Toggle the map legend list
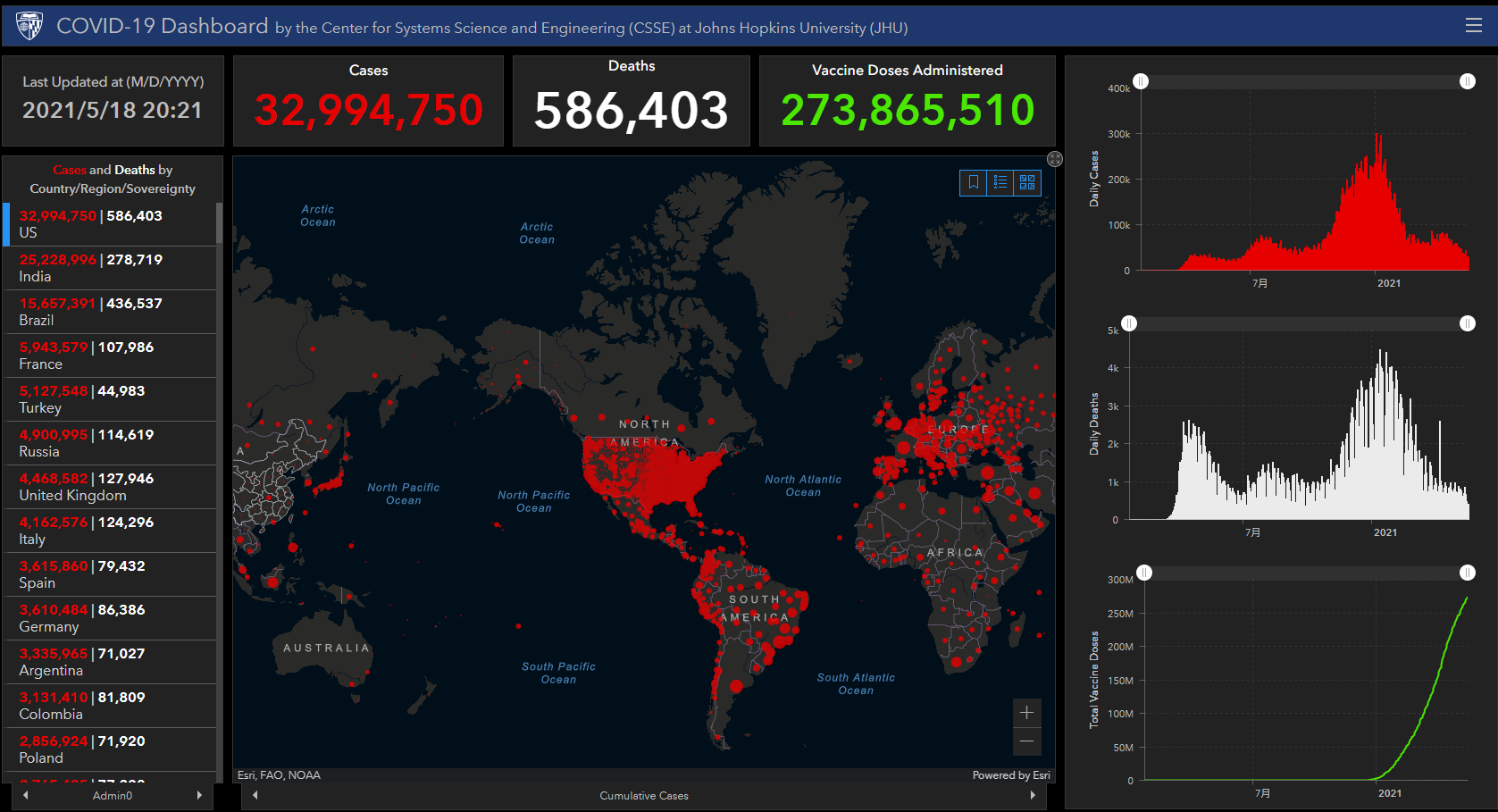 pos(1000,182)
